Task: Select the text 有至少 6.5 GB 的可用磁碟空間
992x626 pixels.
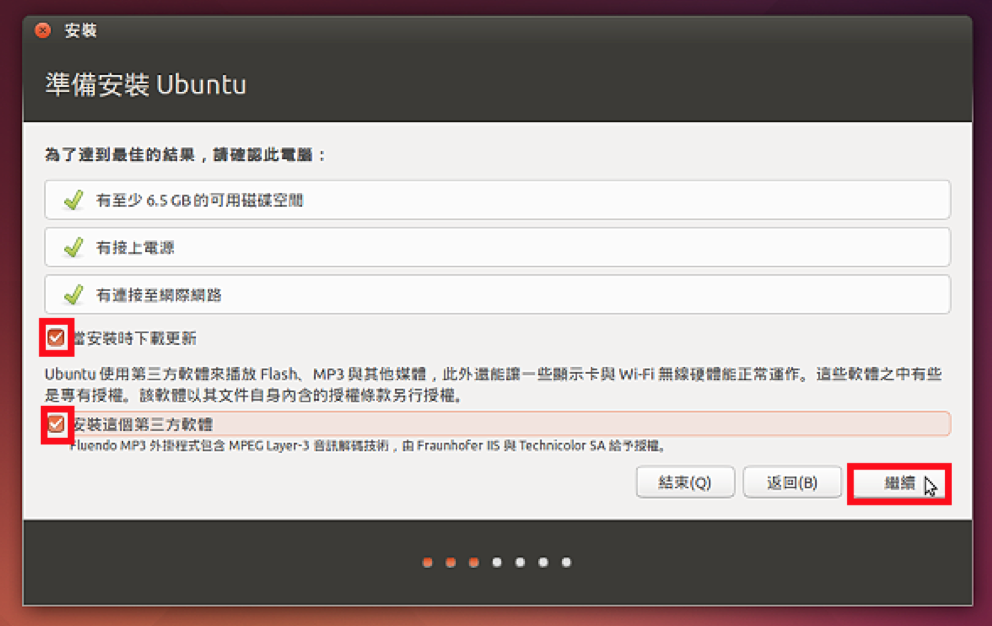Action: pos(199,201)
